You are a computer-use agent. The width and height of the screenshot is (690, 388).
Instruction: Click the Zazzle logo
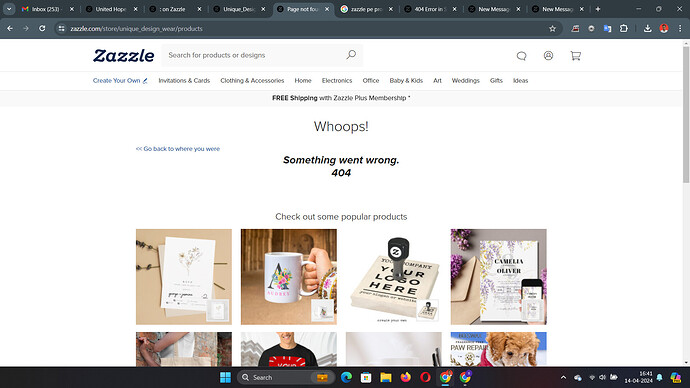pos(124,56)
